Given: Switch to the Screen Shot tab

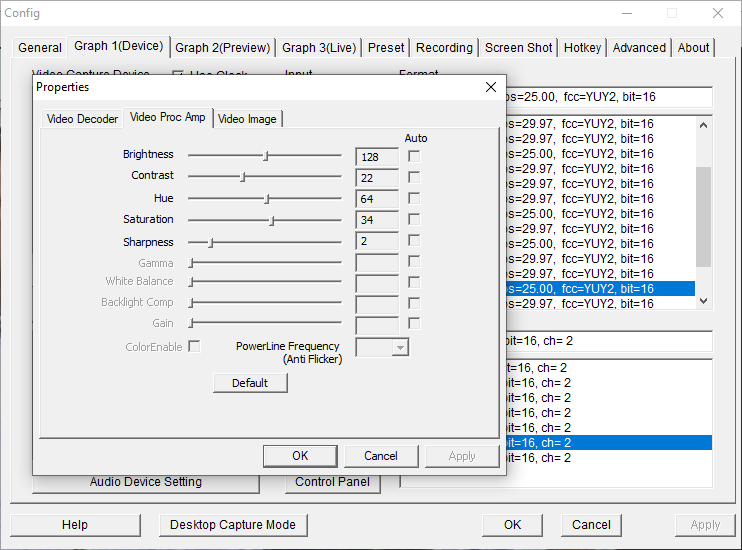Looking at the screenshot, I should point(518,48).
